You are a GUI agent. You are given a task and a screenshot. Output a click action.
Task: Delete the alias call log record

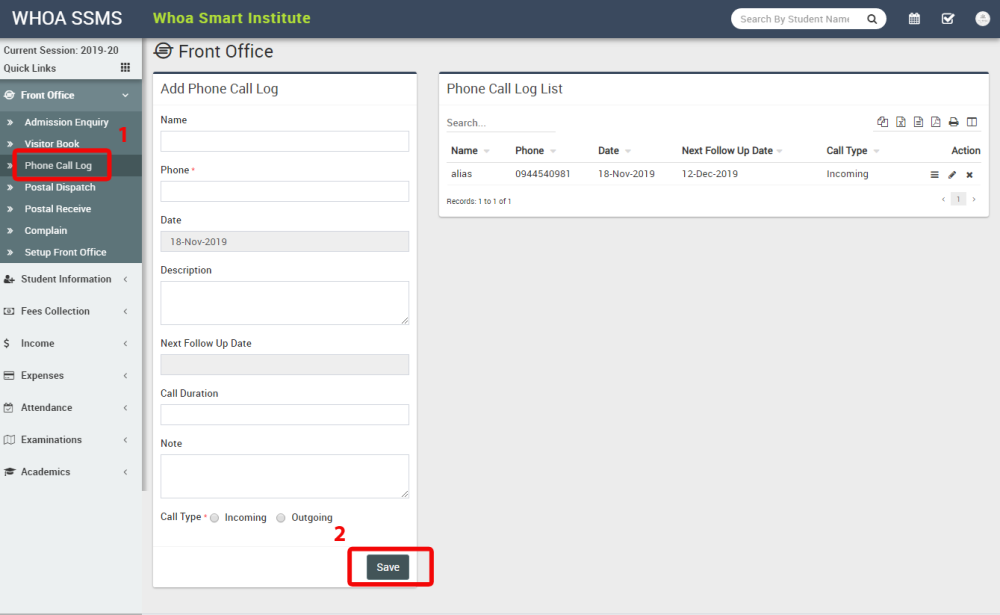pos(969,174)
